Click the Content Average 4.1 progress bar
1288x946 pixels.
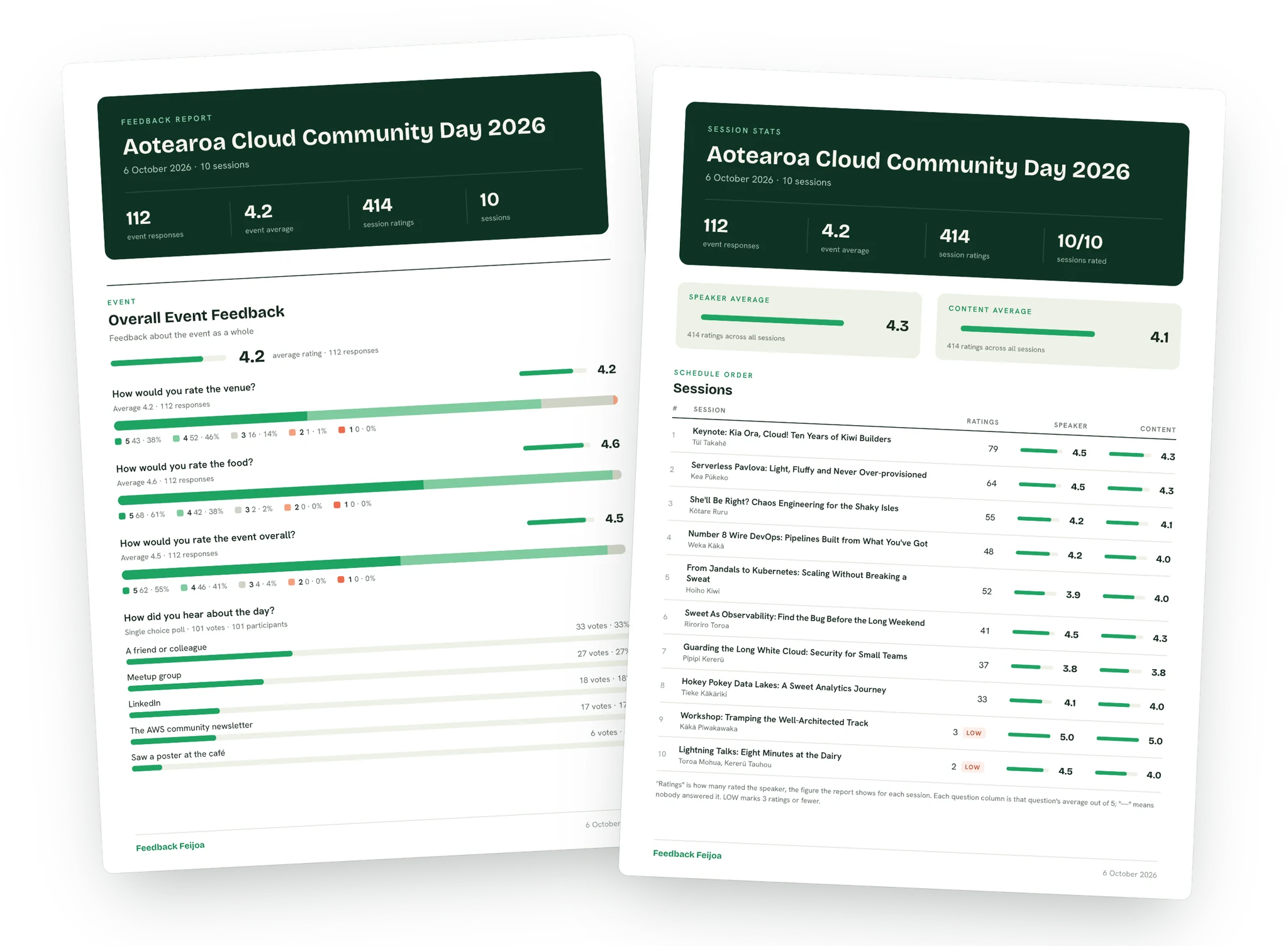click(1028, 331)
